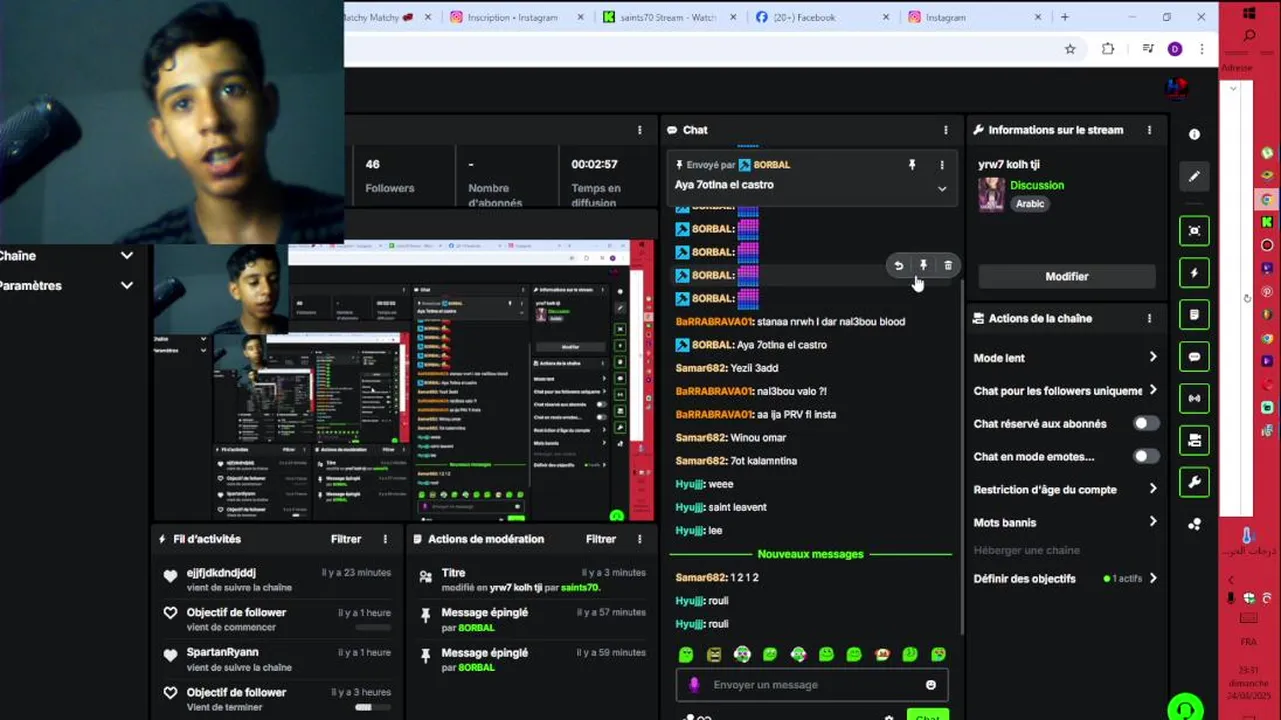Open the Discussion category link
The image size is (1281, 720).
tap(1037, 185)
